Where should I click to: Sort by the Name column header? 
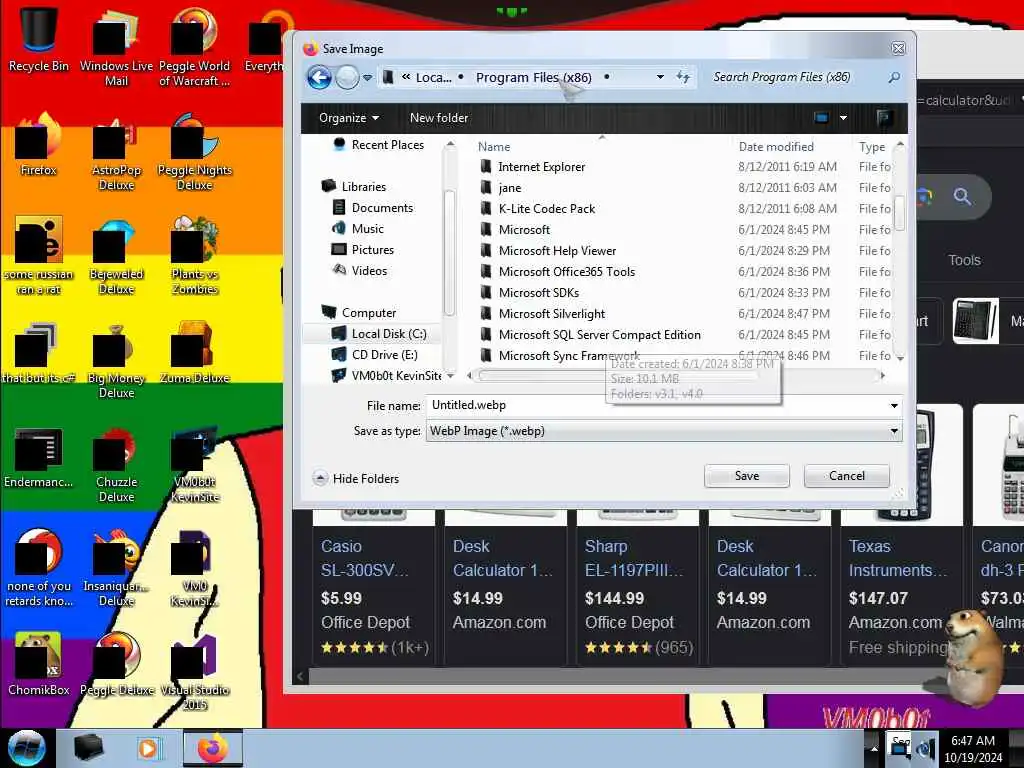[494, 147]
